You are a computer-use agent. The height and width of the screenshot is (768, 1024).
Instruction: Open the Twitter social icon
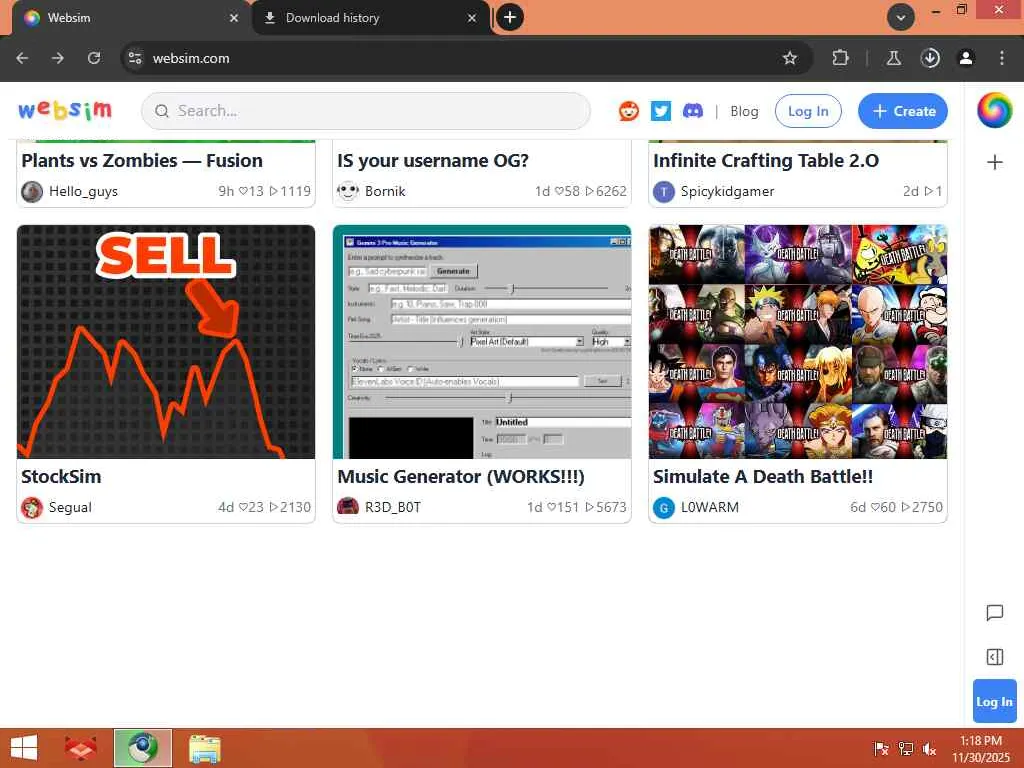pos(661,111)
